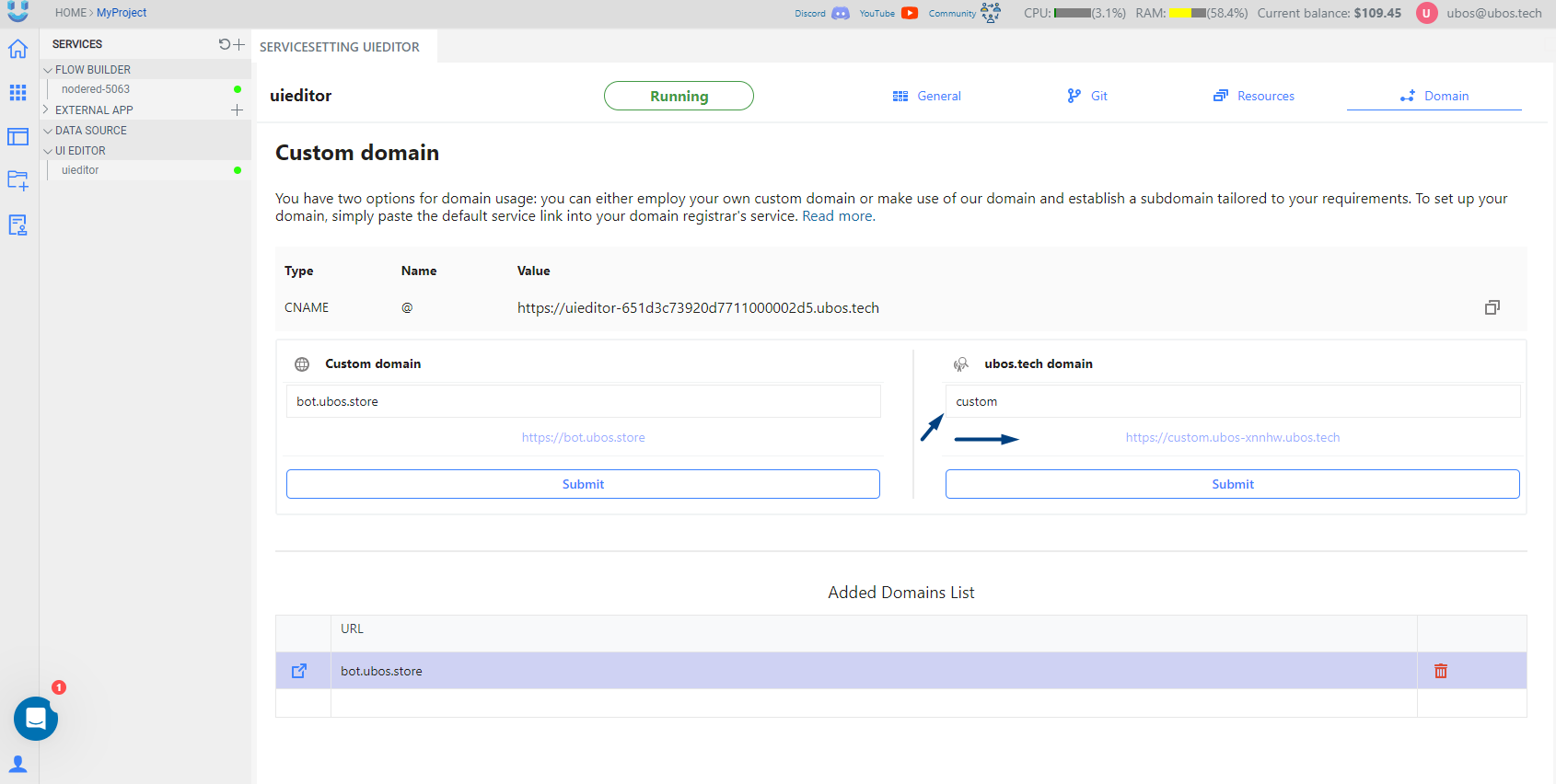Delete the bot.ubos.store domain
The width and height of the screenshot is (1556, 784).
1441,671
